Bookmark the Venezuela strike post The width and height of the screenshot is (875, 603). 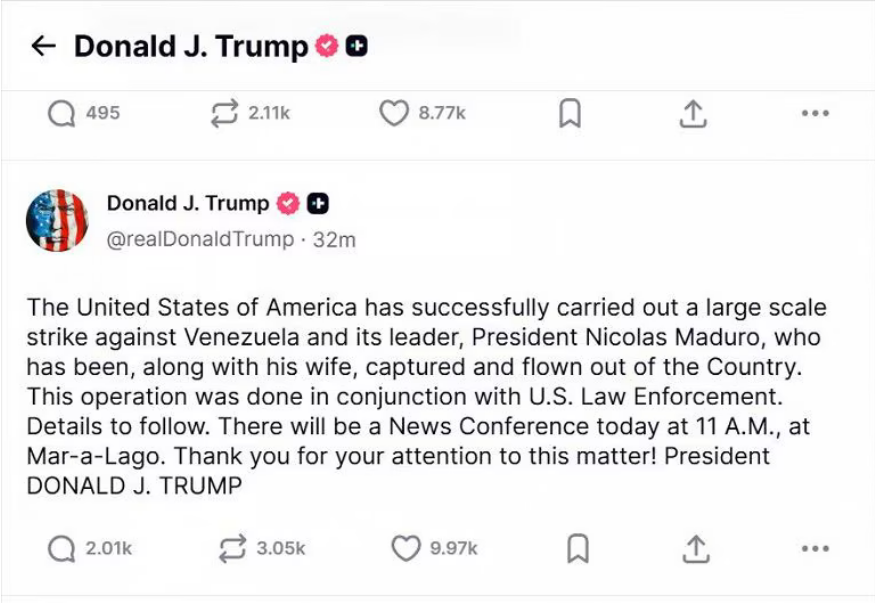[578, 548]
